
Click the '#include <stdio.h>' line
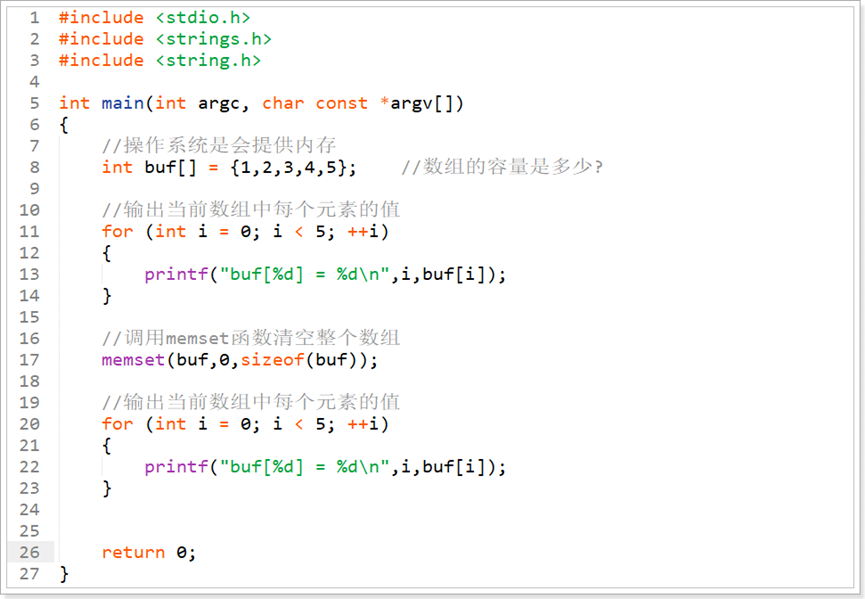click(x=154, y=18)
